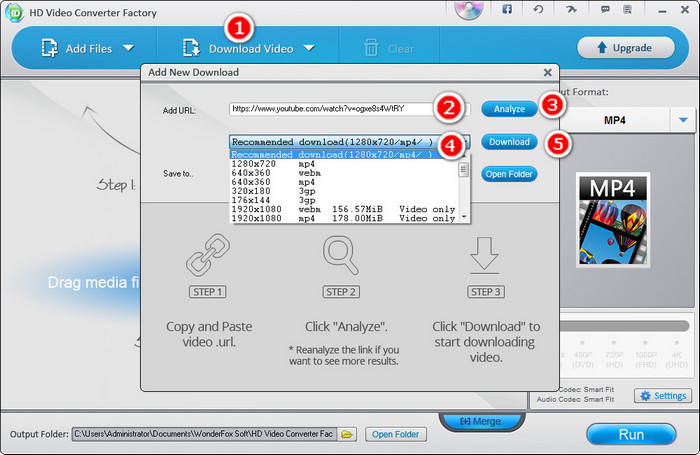Click the Download button in dialog

point(509,142)
